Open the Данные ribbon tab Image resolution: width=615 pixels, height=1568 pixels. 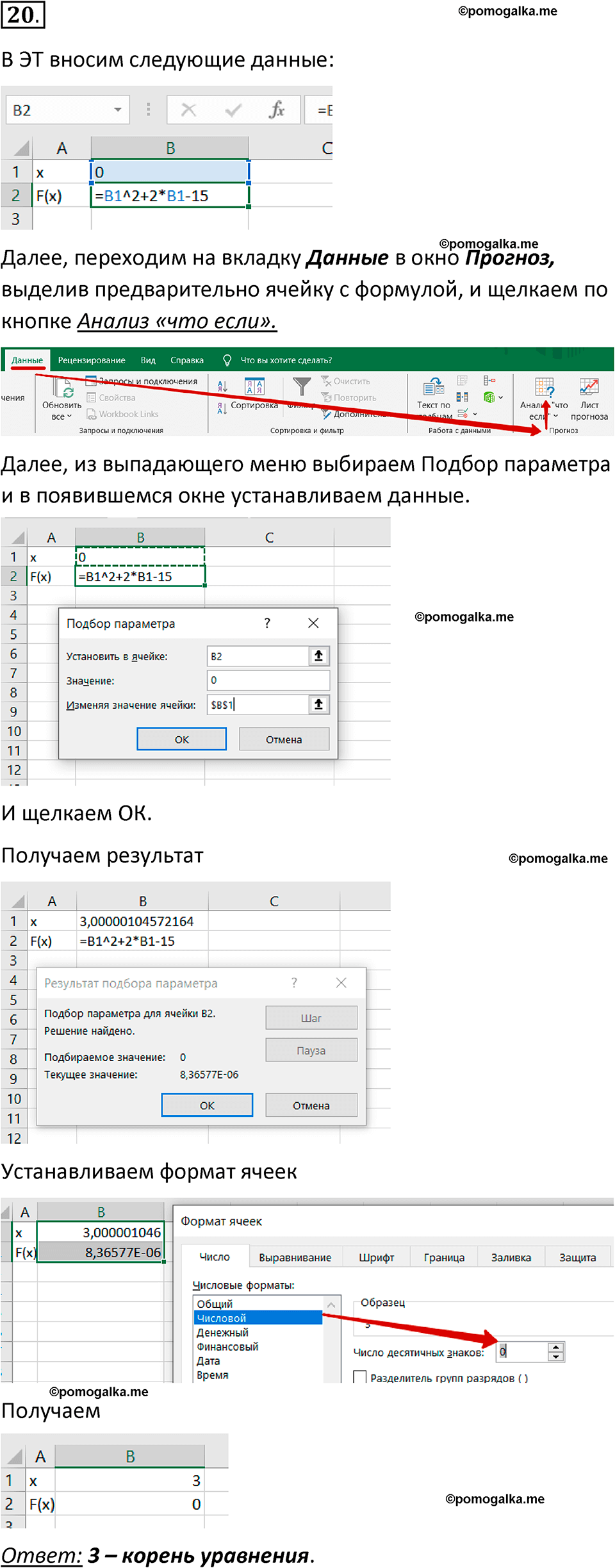point(27,360)
